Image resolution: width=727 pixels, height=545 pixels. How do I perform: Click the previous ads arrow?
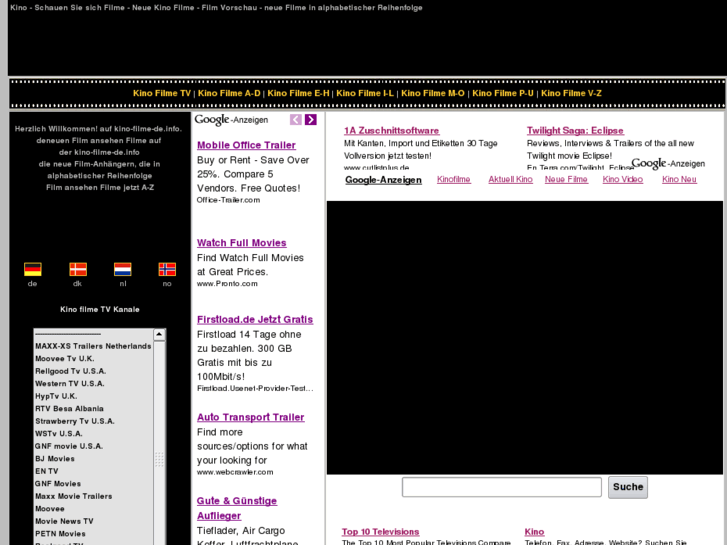click(296, 120)
